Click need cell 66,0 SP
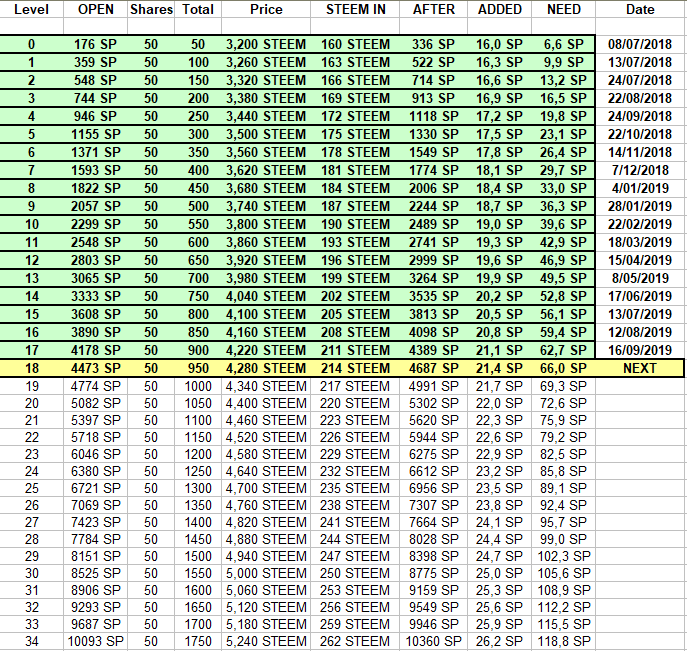This screenshot has height=651, width=687. (563, 368)
